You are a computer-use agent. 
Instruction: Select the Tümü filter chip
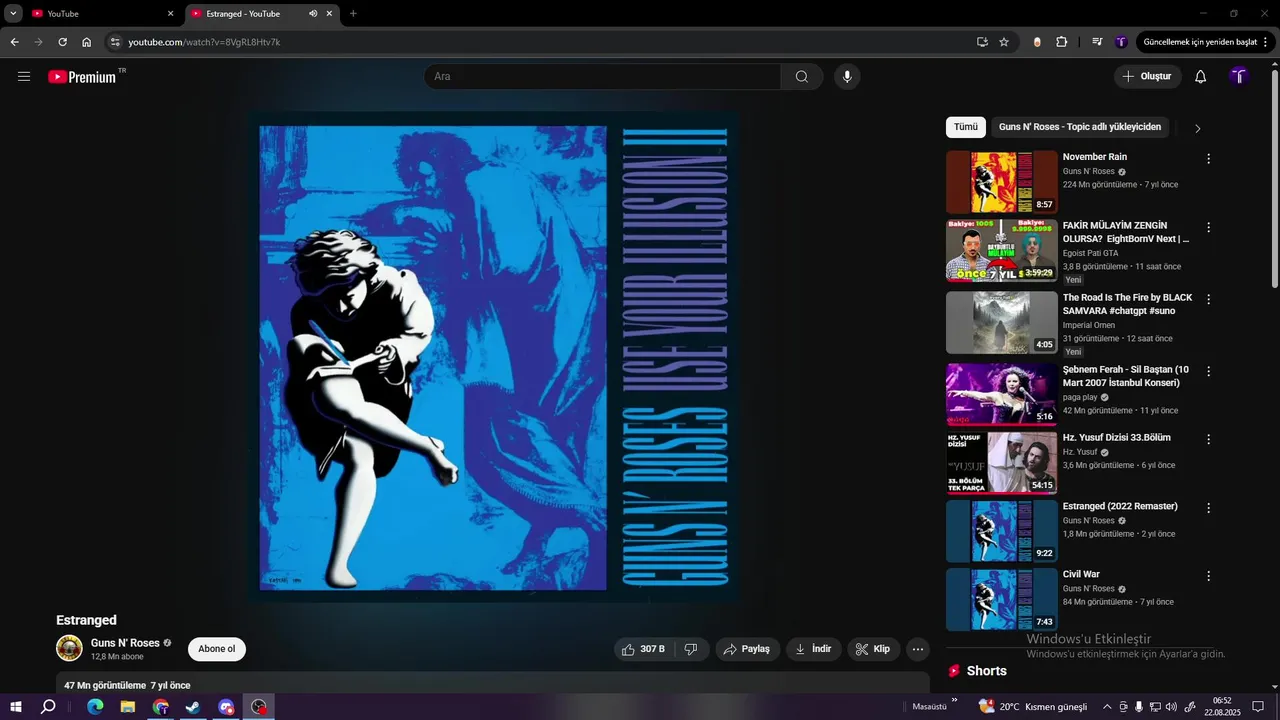coord(966,127)
